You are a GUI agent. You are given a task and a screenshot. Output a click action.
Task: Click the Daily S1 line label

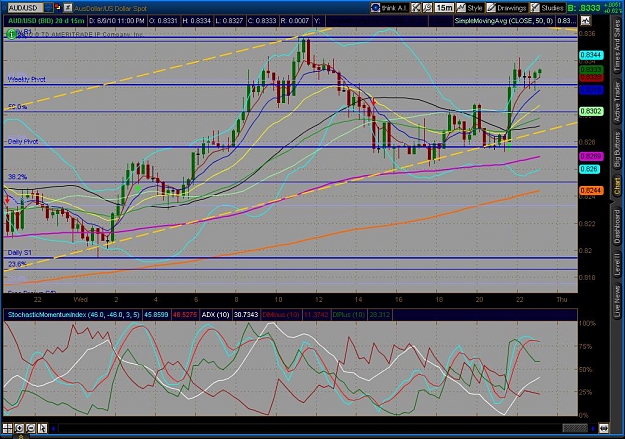[x=20, y=252]
